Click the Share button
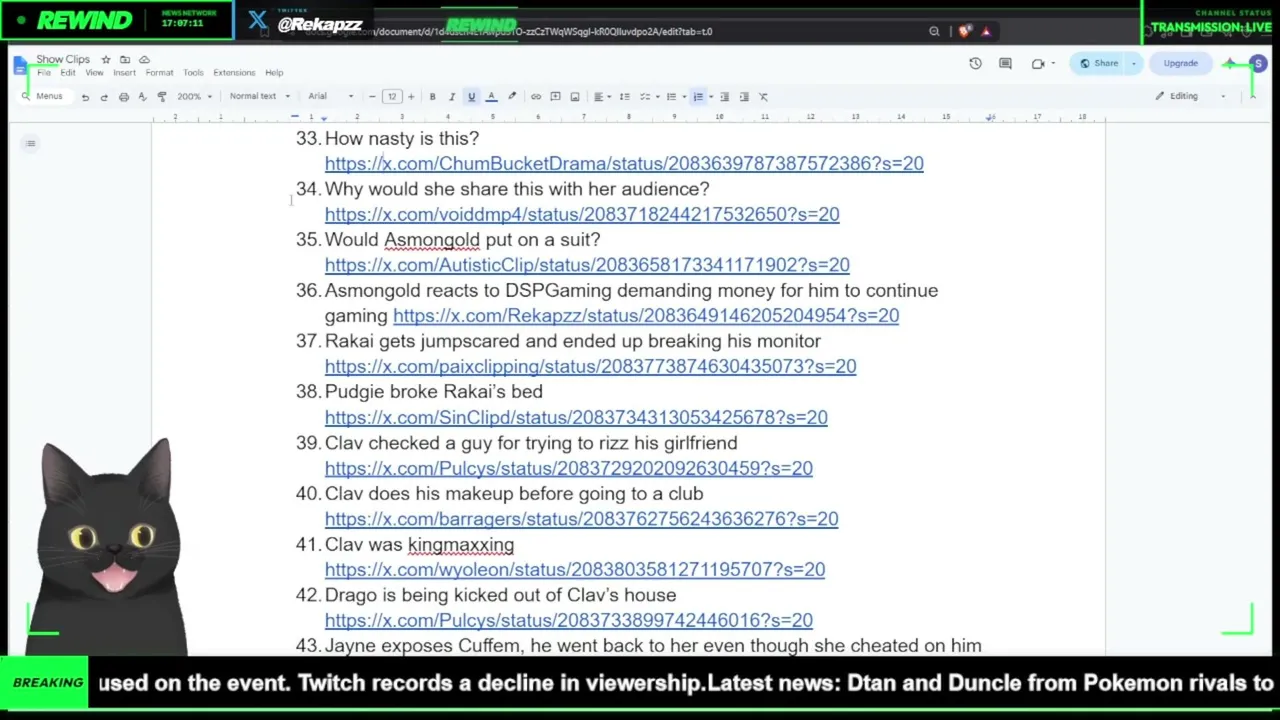 (x=1098, y=64)
